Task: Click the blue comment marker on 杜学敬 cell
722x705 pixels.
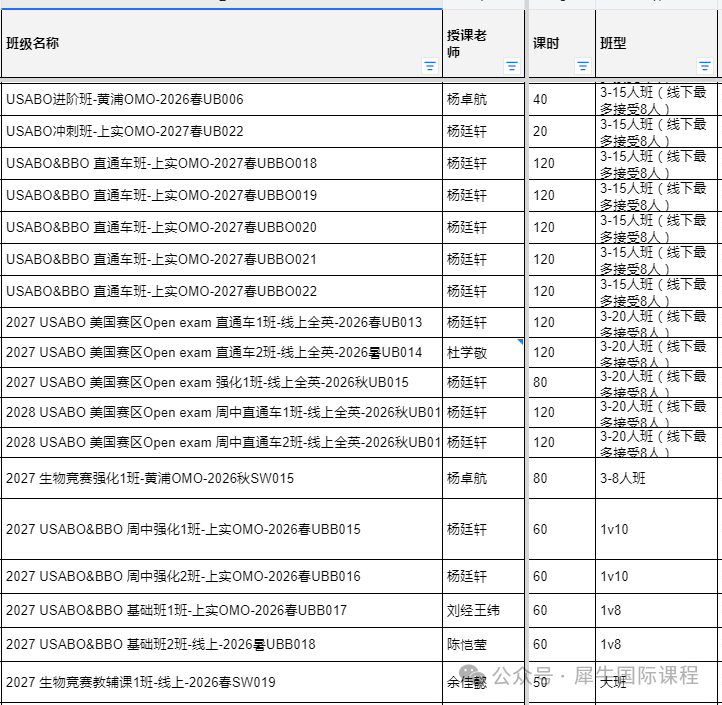Action: pyautogui.click(x=520, y=342)
